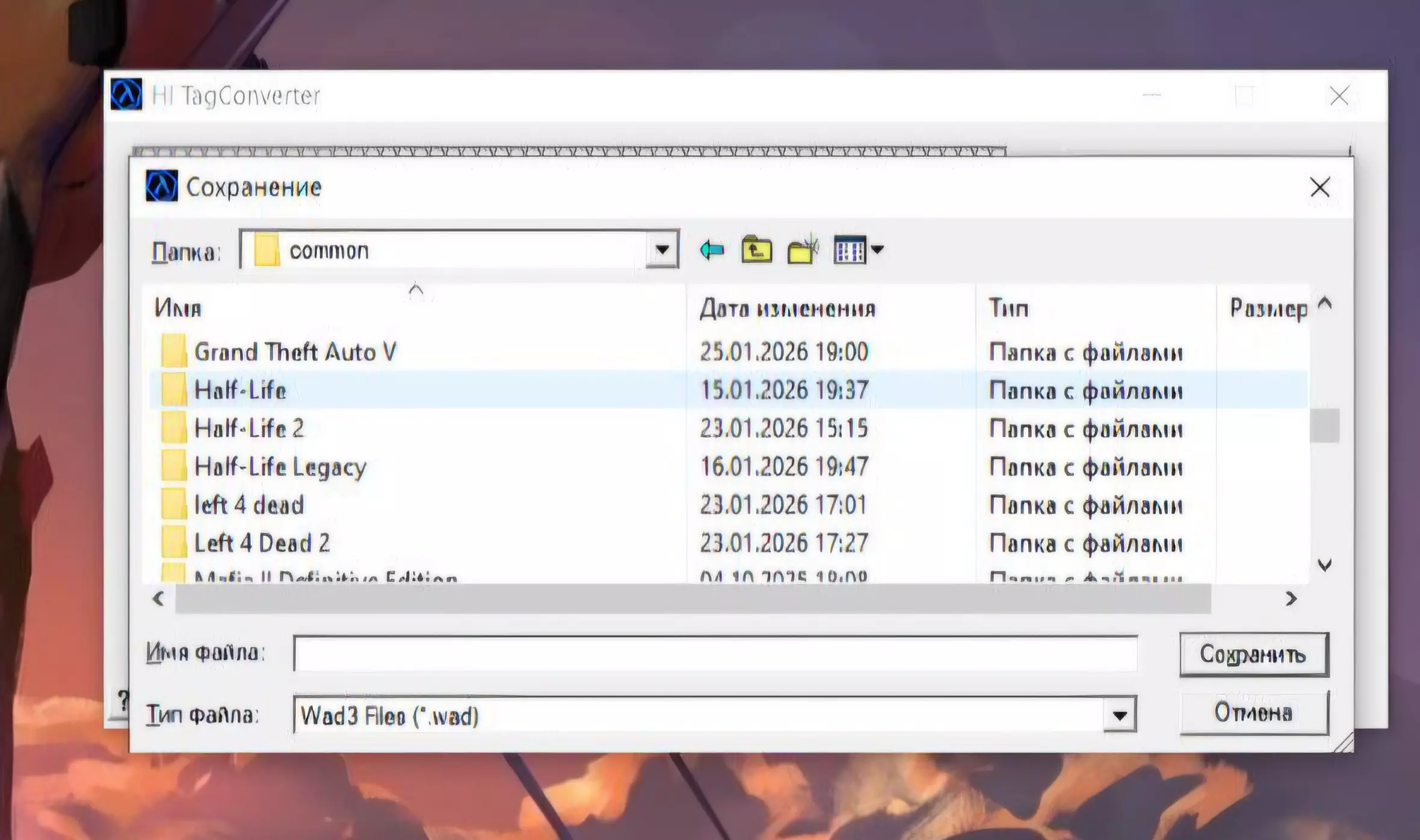Image resolution: width=1420 pixels, height=840 pixels.
Task: Click the Half-Life Legacy folder icon
Action: [x=174, y=466]
